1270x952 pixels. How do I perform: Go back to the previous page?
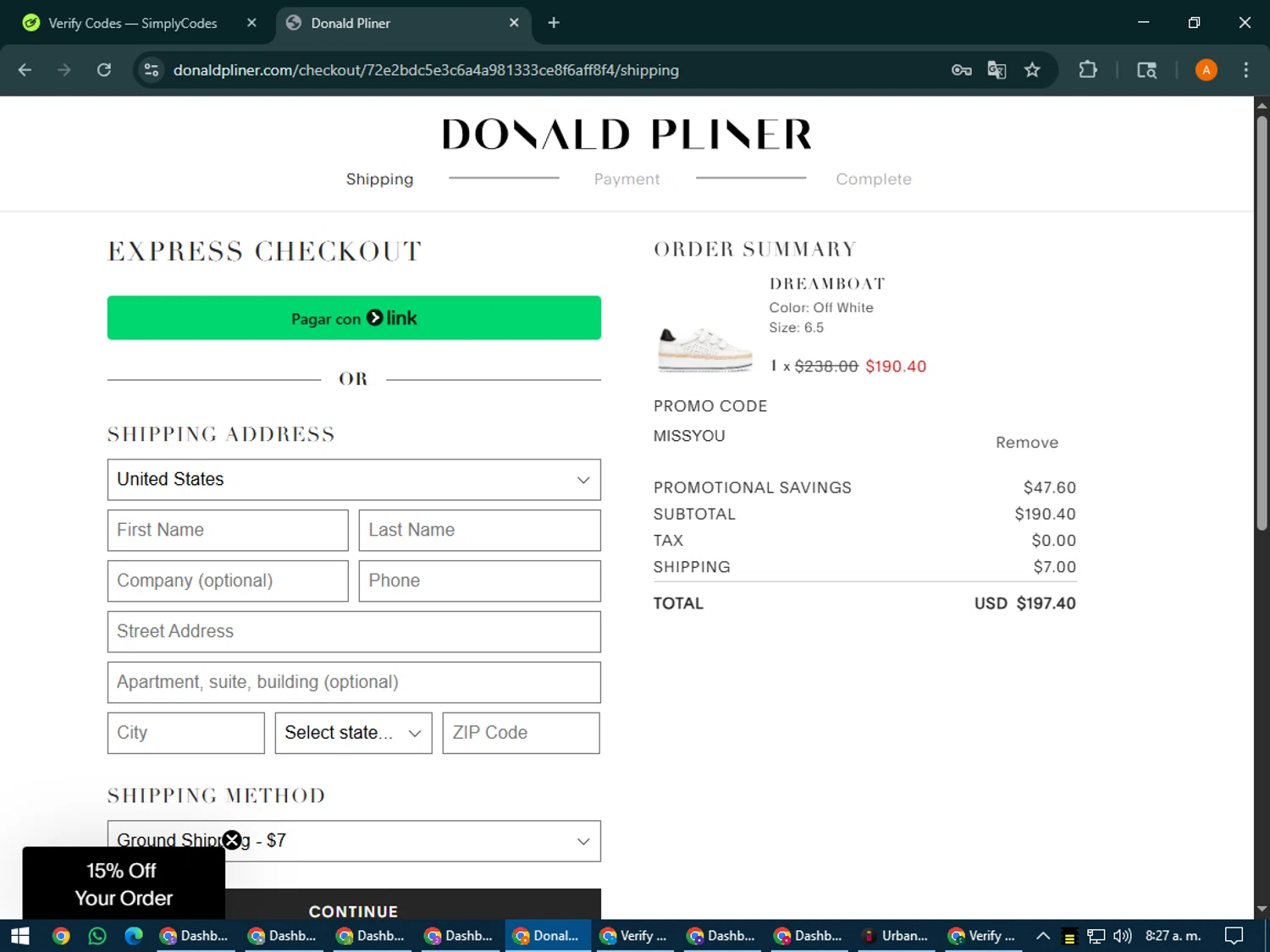(x=25, y=70)
